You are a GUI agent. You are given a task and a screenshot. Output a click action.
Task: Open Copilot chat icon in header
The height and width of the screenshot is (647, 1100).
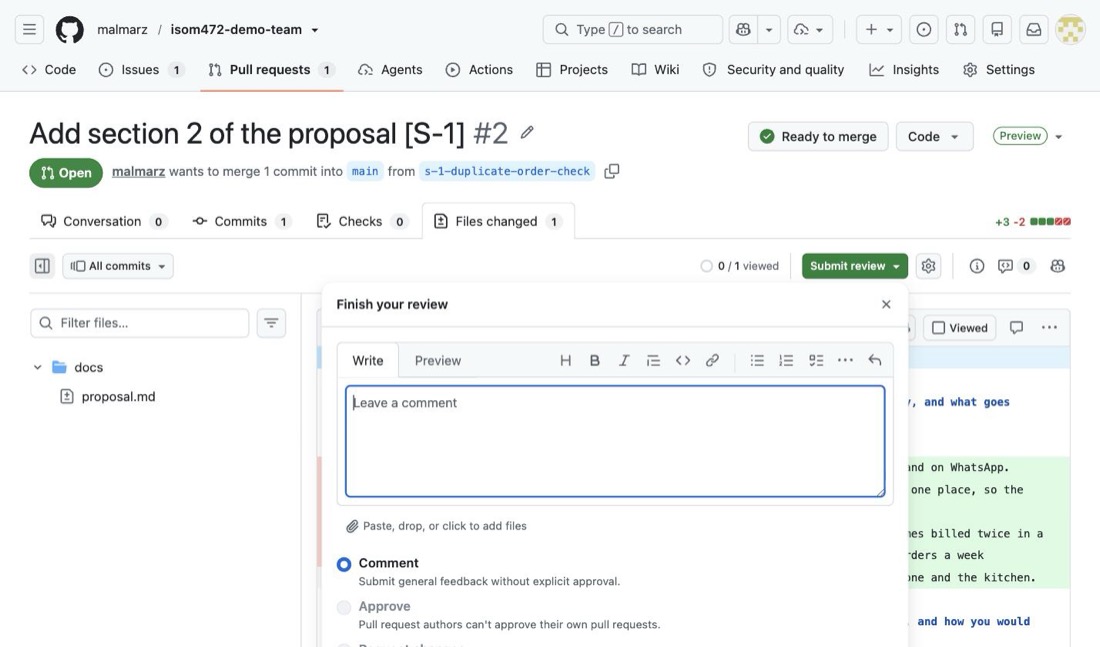pos(744,29)
